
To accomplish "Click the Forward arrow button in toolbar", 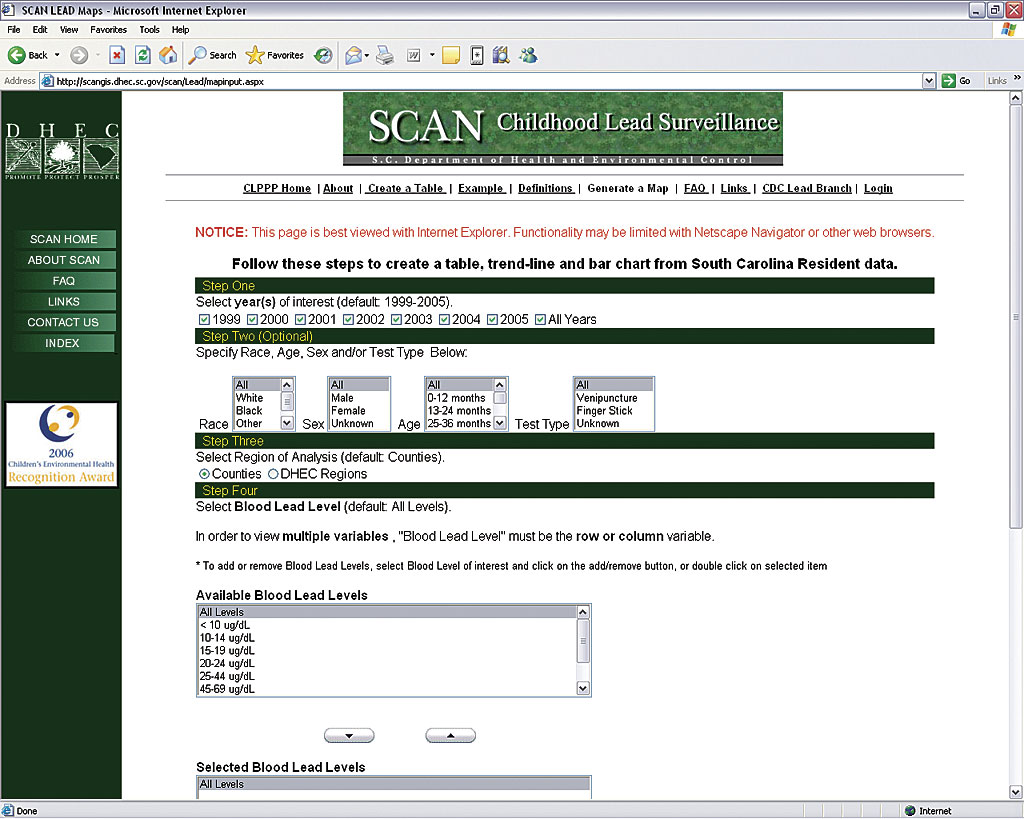I will pos(79,56).
